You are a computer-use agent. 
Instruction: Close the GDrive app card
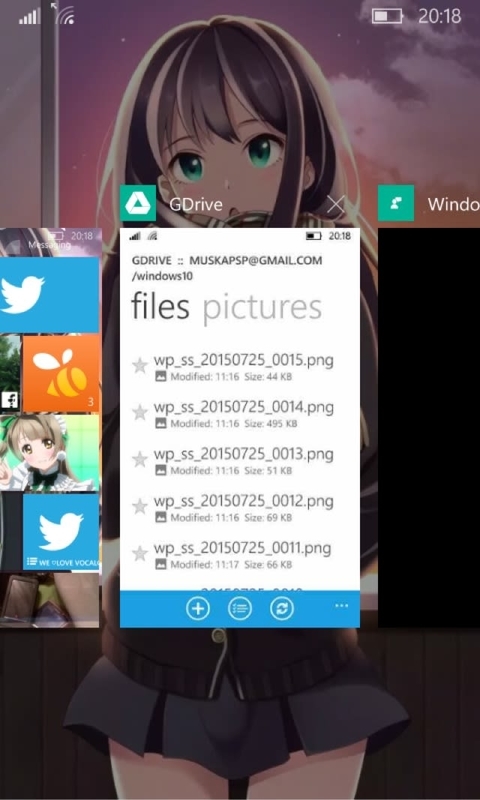(x=336, y=205)
